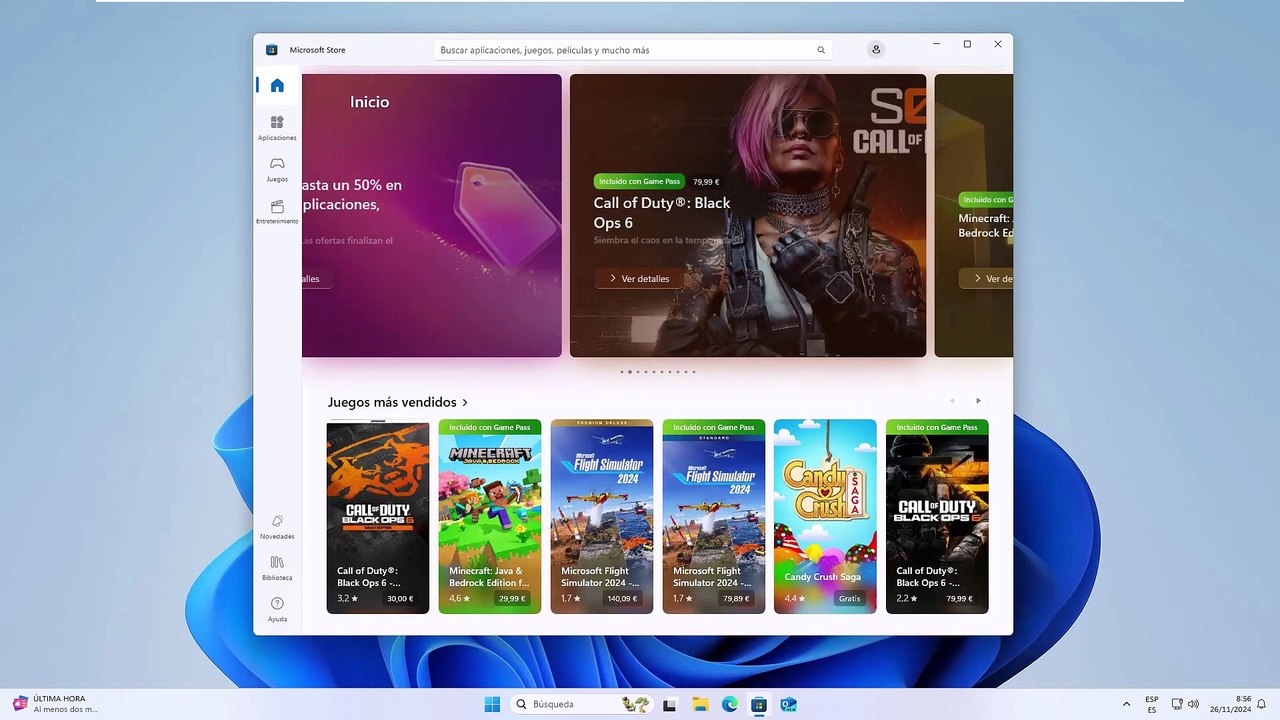The height and width of the screenshot is (720, 1280).
Task: Open the Windows Start menu
Action: pyautogui.click(x=492, y=704)
